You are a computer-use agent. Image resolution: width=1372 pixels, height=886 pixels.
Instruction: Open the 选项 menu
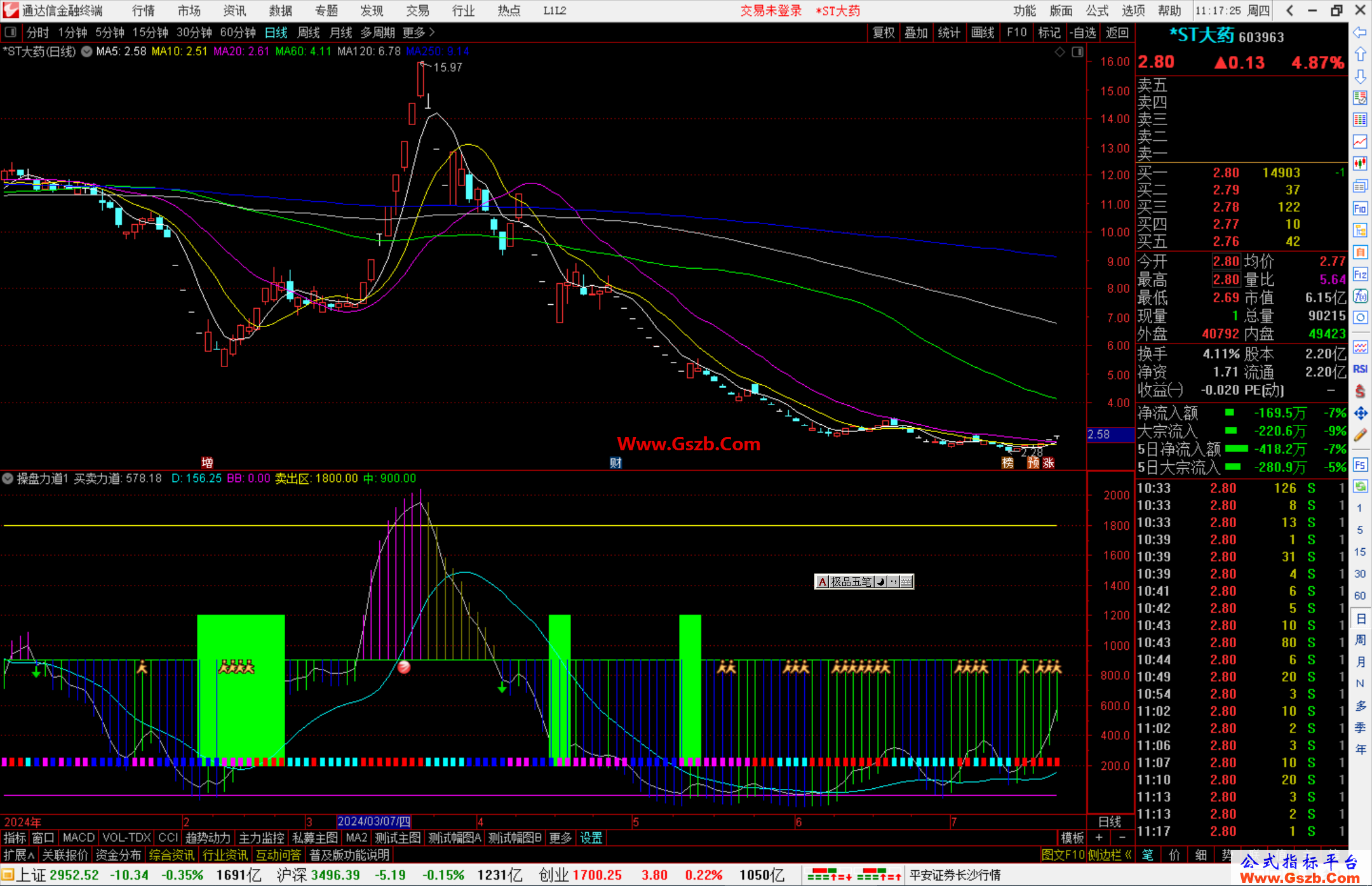1134,10
